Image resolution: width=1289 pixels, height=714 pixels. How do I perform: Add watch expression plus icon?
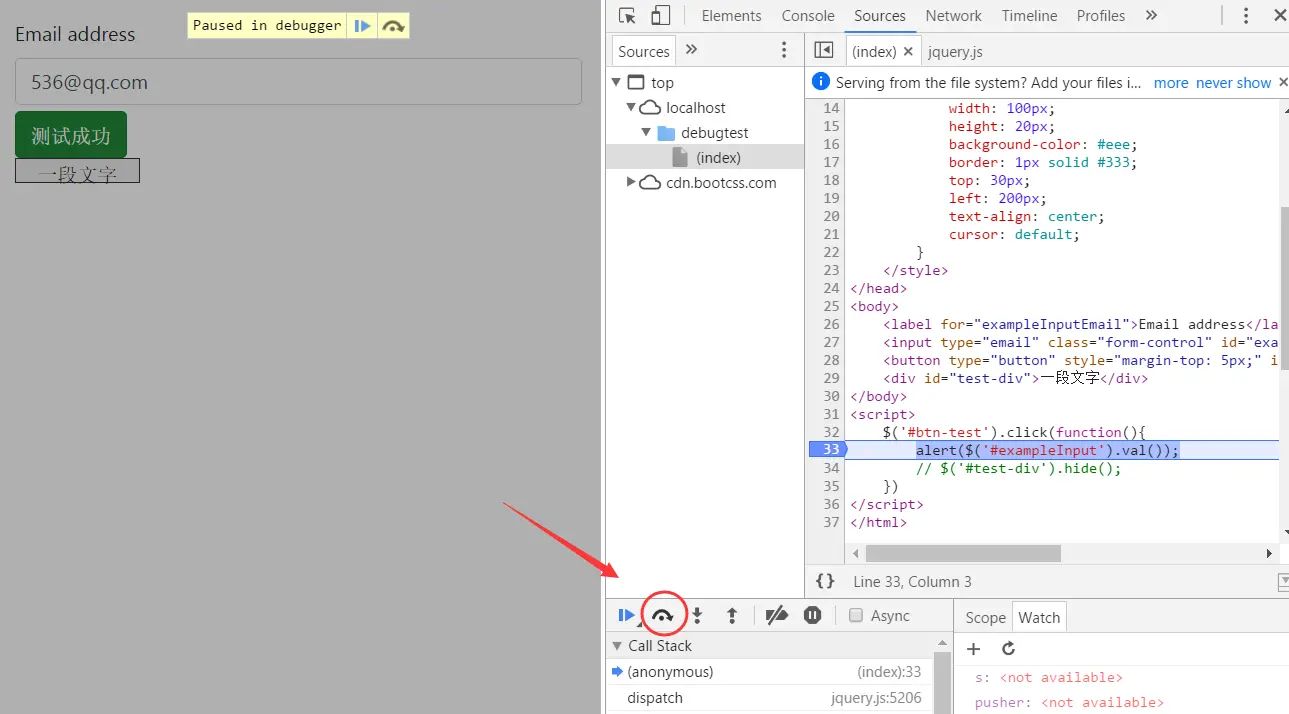(973, 649)
